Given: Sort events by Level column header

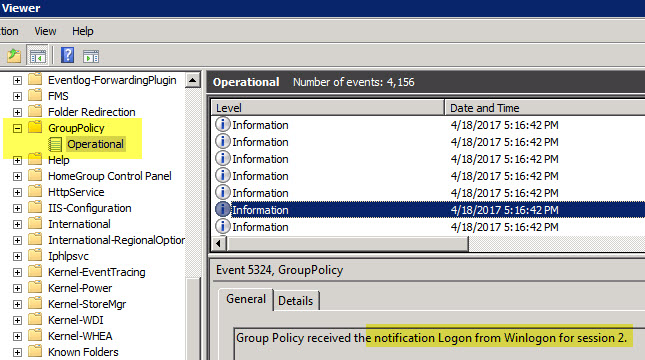Looking at the screenshot, I should coord(328,108).
